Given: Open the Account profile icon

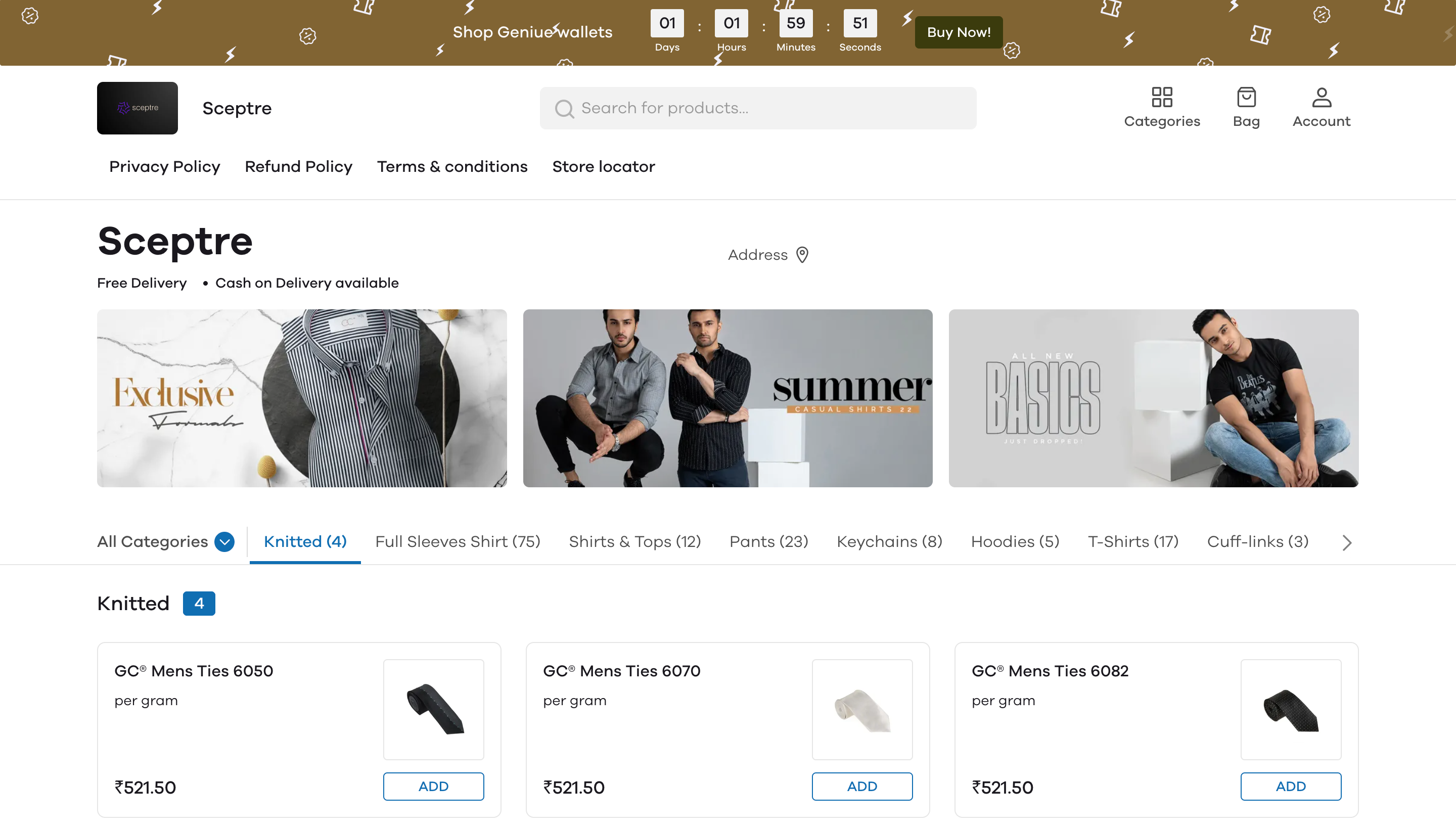Looking at the screenshot, I should [1321, 98].
